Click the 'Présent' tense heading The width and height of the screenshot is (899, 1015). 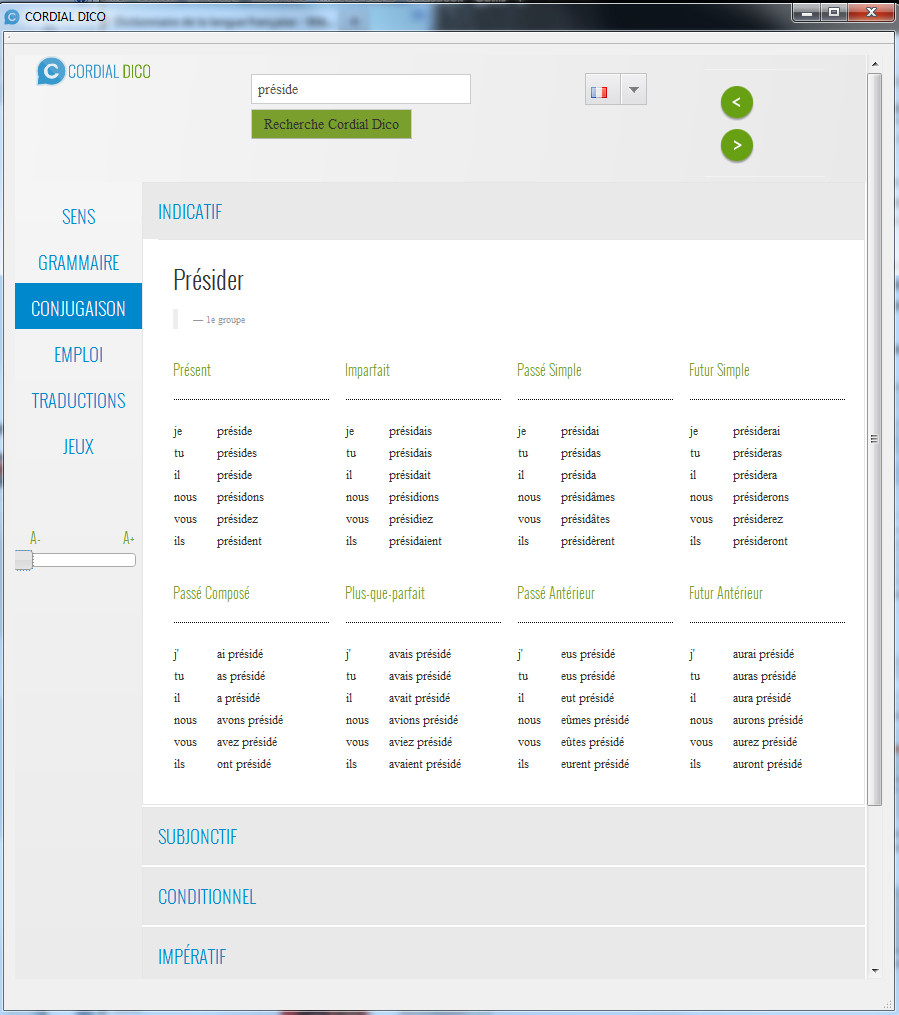(x=192, y=370)
